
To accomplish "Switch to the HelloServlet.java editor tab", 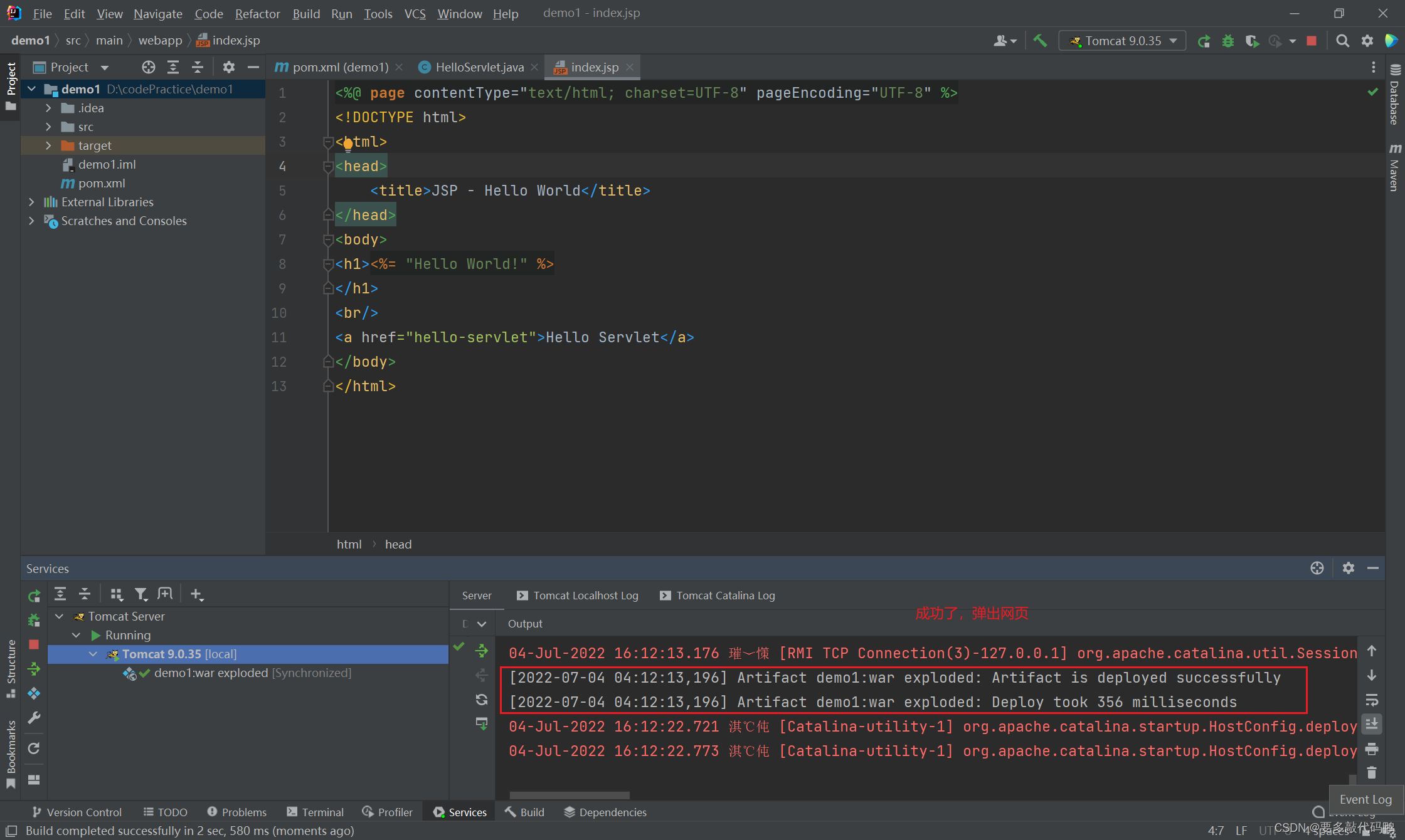I will pyautogui.click(x=479, y=67).
